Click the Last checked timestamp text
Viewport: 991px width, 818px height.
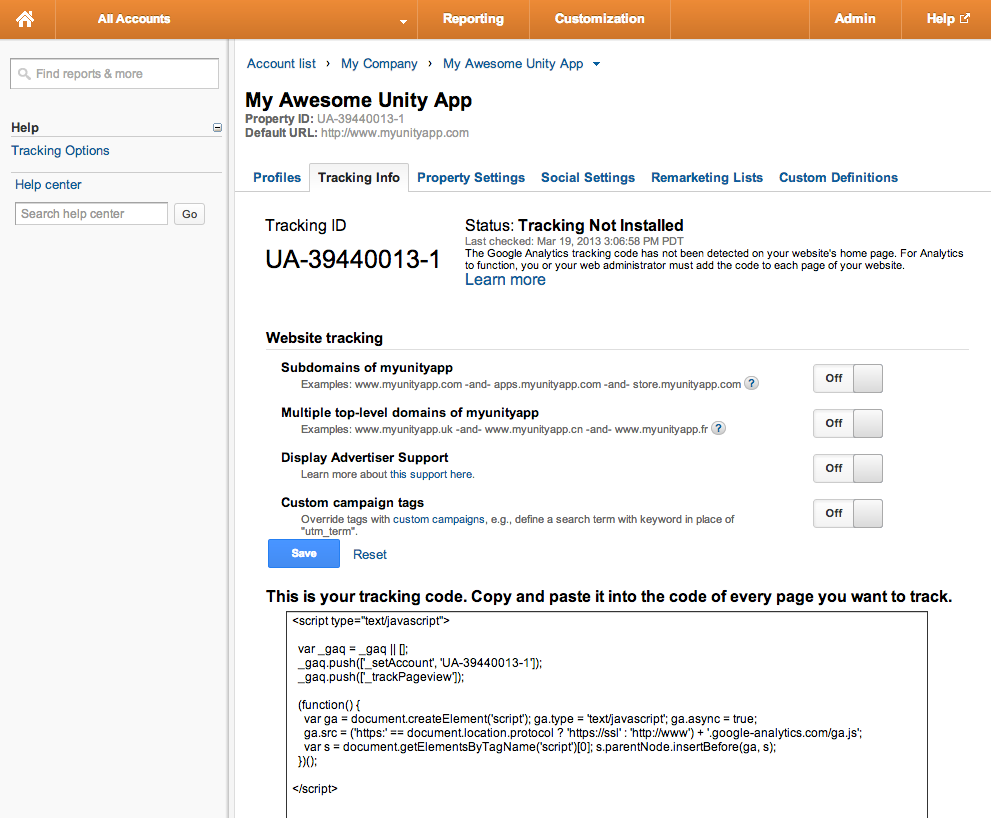[x=574, y=241]
